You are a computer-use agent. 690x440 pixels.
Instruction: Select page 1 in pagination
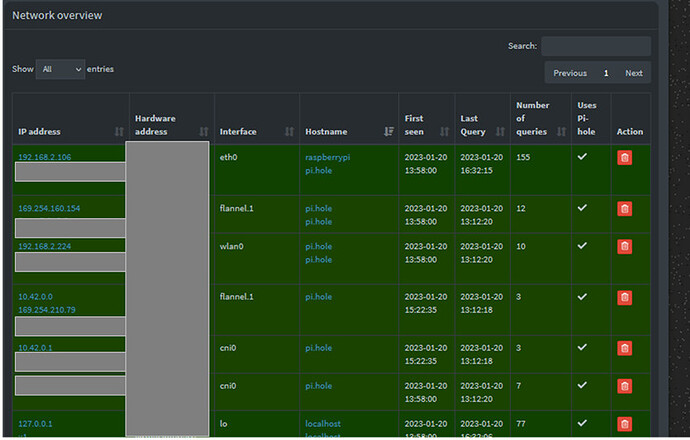(606, 73)
